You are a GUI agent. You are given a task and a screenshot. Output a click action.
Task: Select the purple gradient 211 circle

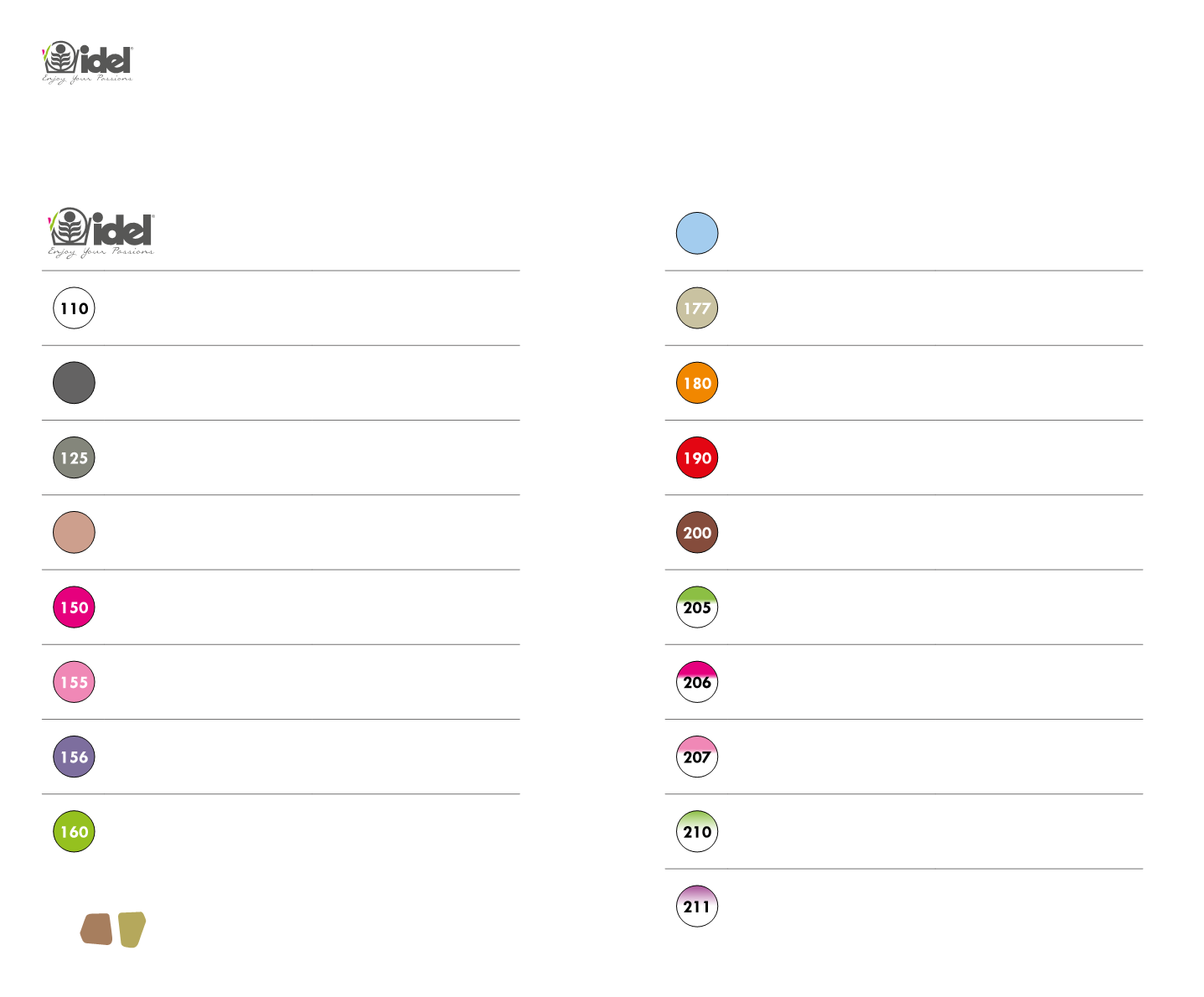(x=697, y=907)
